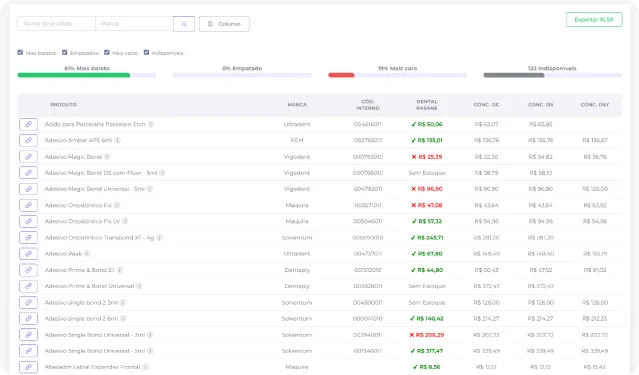Click the Dental Pasane R$ 57,32 price

(427, 221)
